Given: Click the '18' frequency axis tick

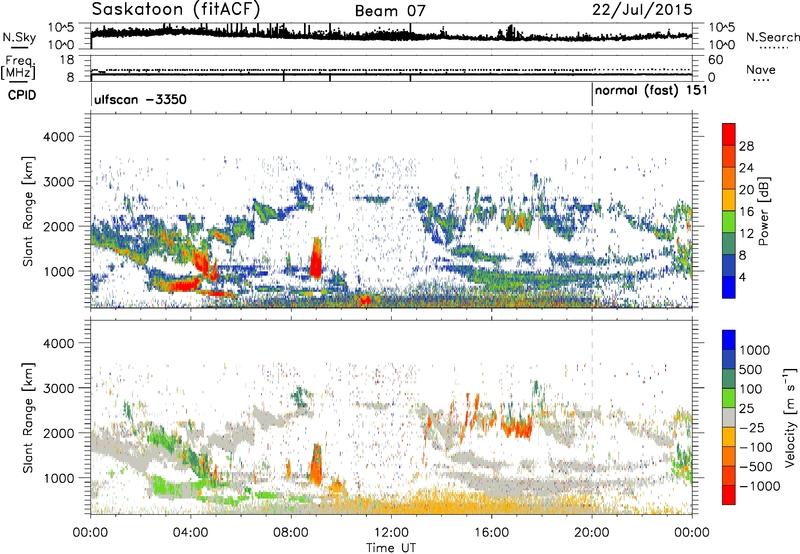Looking at the screenshot, I should (67, 60).
